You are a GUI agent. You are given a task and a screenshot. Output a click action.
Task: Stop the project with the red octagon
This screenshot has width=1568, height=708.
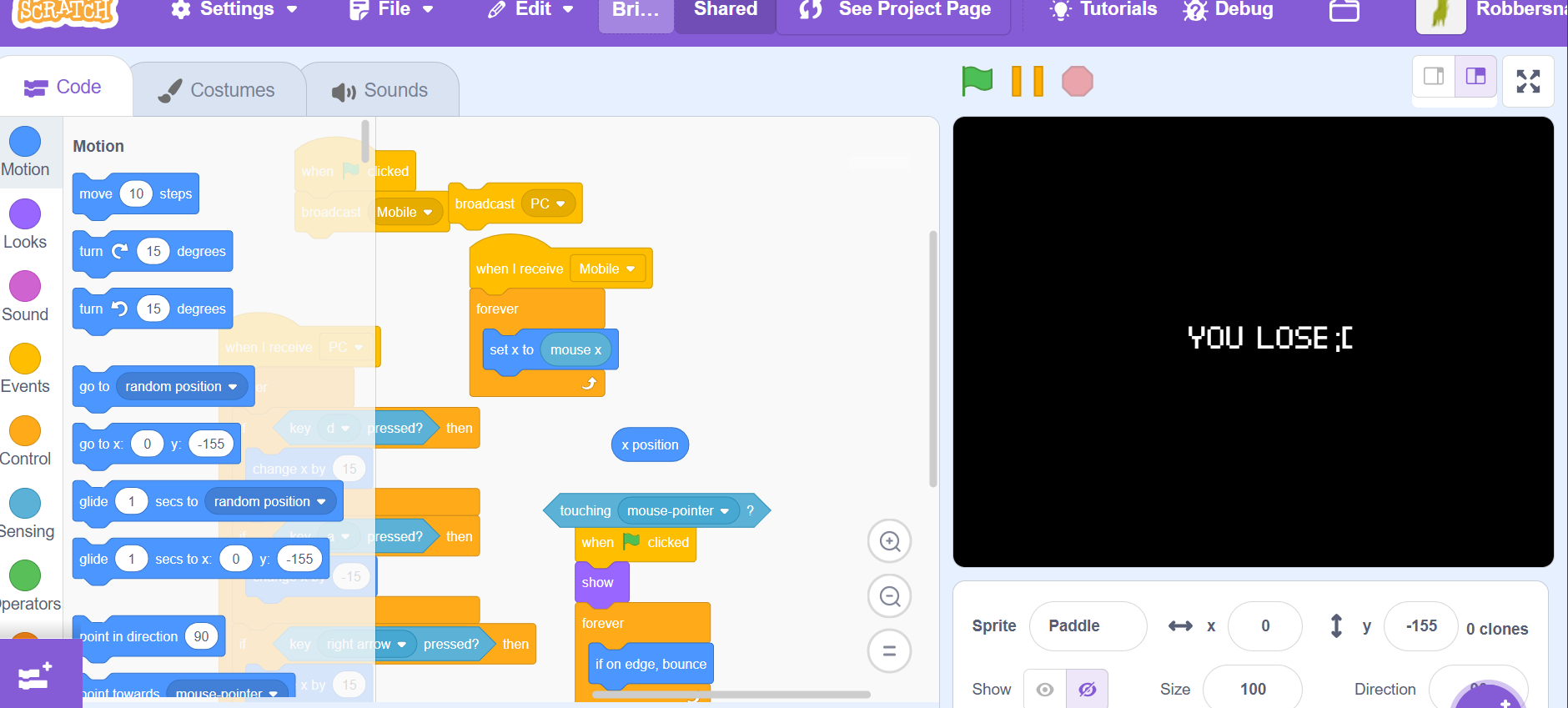pyautogui.click(x=1078, y=81)
